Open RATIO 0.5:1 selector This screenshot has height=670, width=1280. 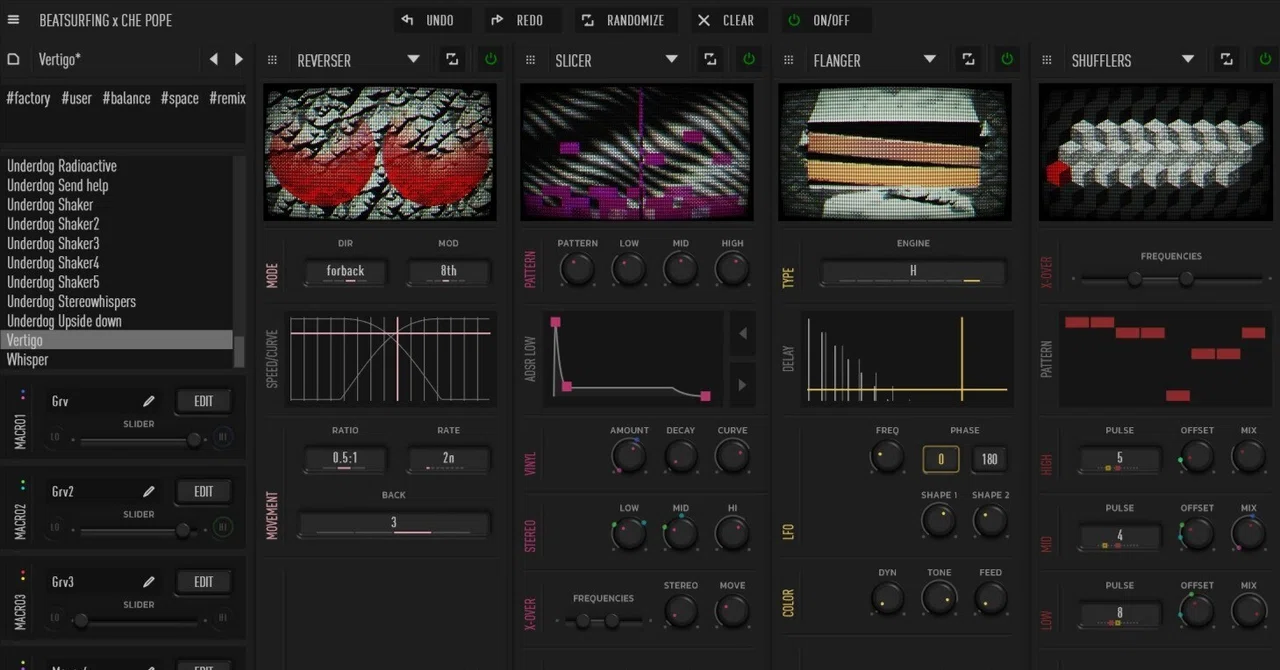pos(345,459)
